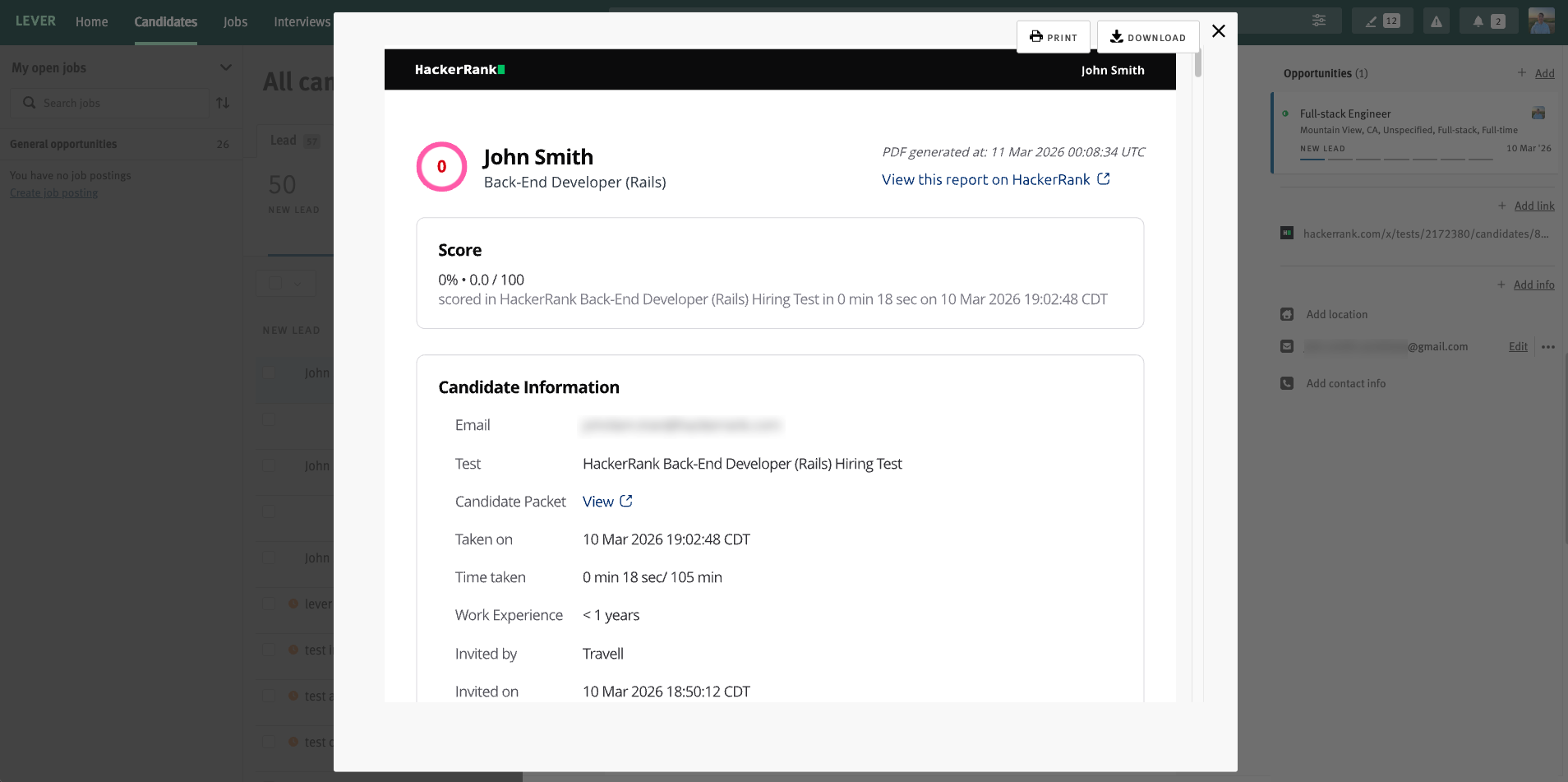Open the warning triangle alerts icon
Screen dimensions: 1568x782
click(x=1436, y=21)
